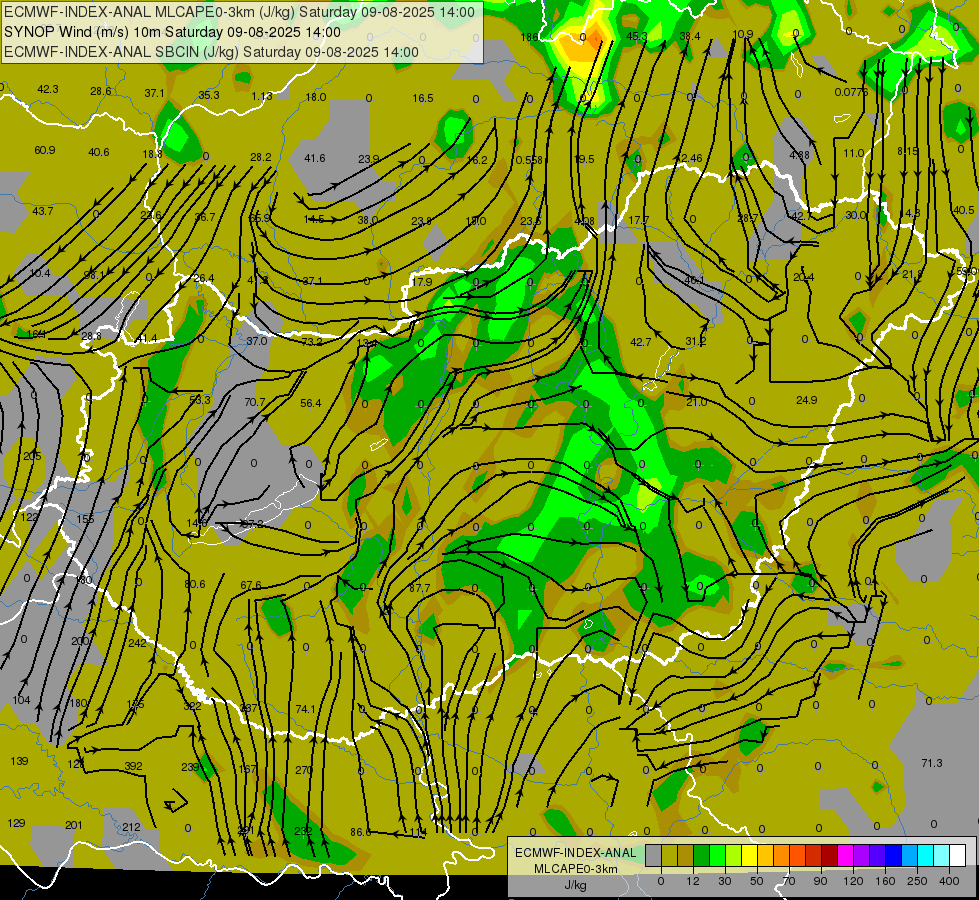Click the map value '18.0'
The height and width of the screenshot is (900, 979).
[316, 97]
